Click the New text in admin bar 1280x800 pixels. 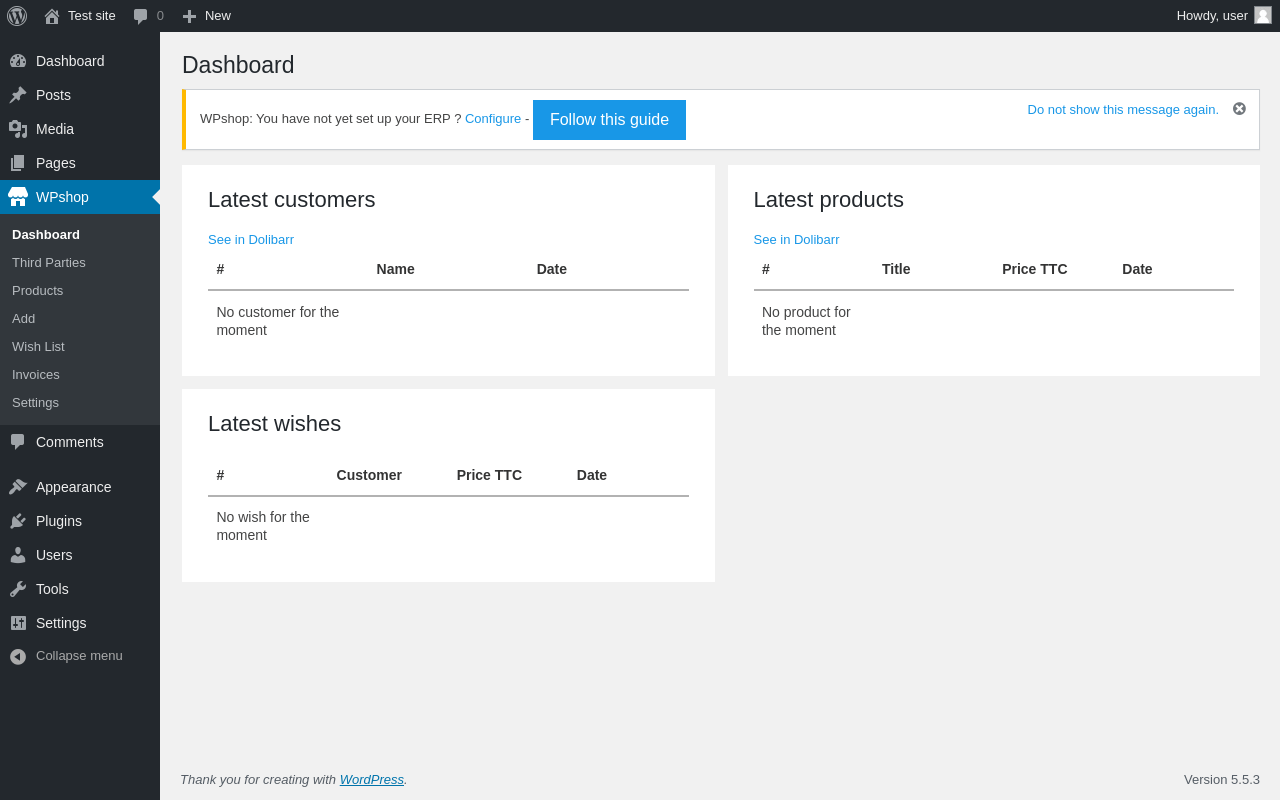pyautogui.click(x=218, y=16)
